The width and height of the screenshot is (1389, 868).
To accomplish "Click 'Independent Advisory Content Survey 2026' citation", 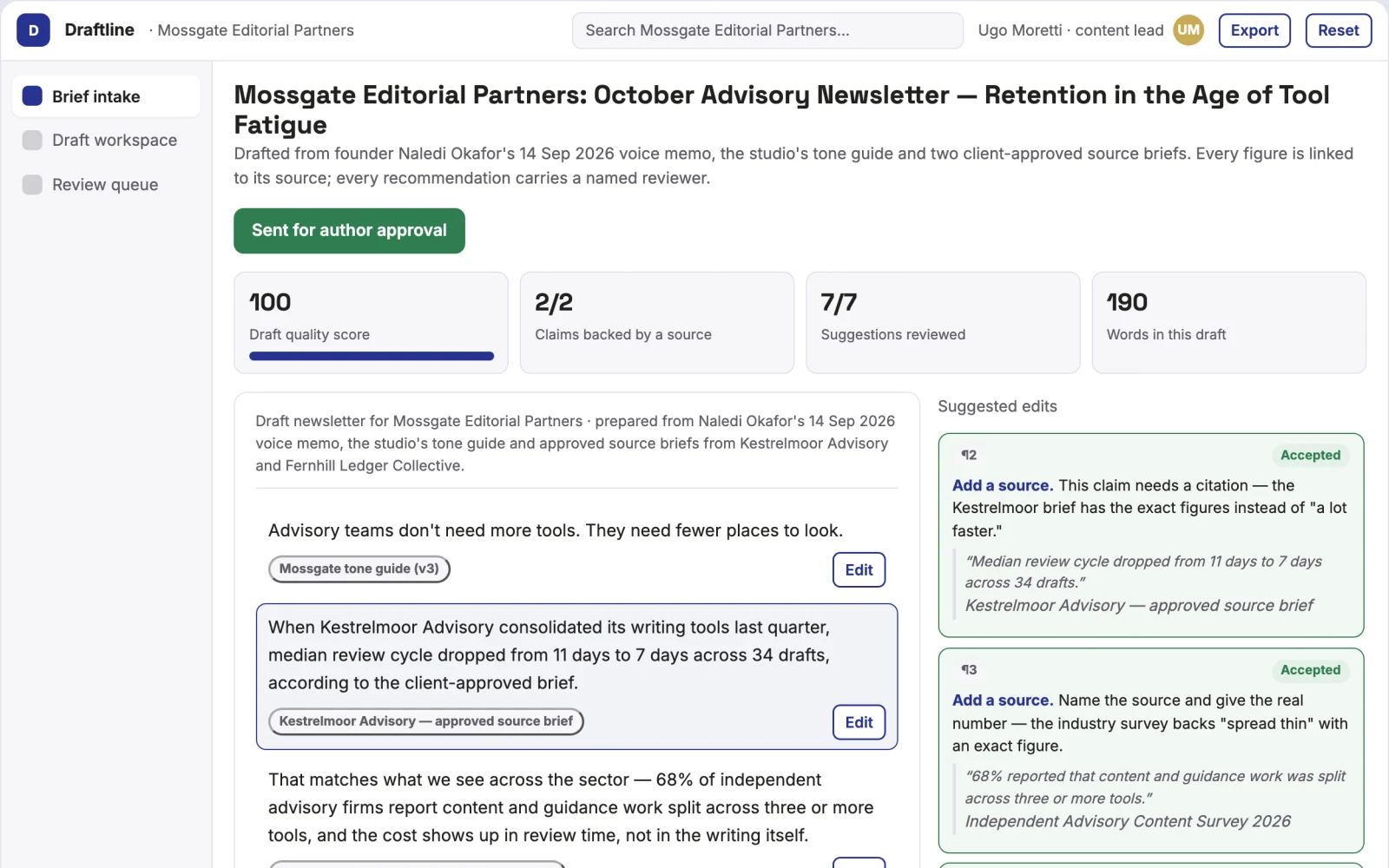I will pos(1128,821).
